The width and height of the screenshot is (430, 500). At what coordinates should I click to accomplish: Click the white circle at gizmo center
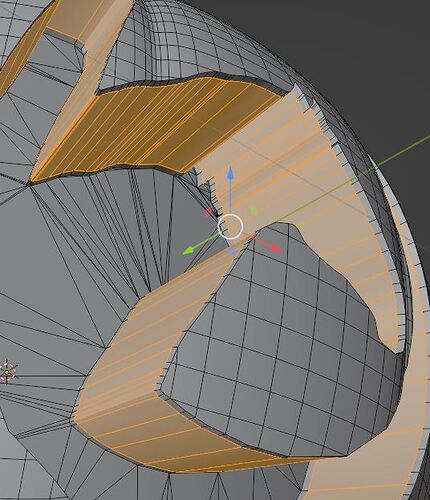[x=230, y=227]
